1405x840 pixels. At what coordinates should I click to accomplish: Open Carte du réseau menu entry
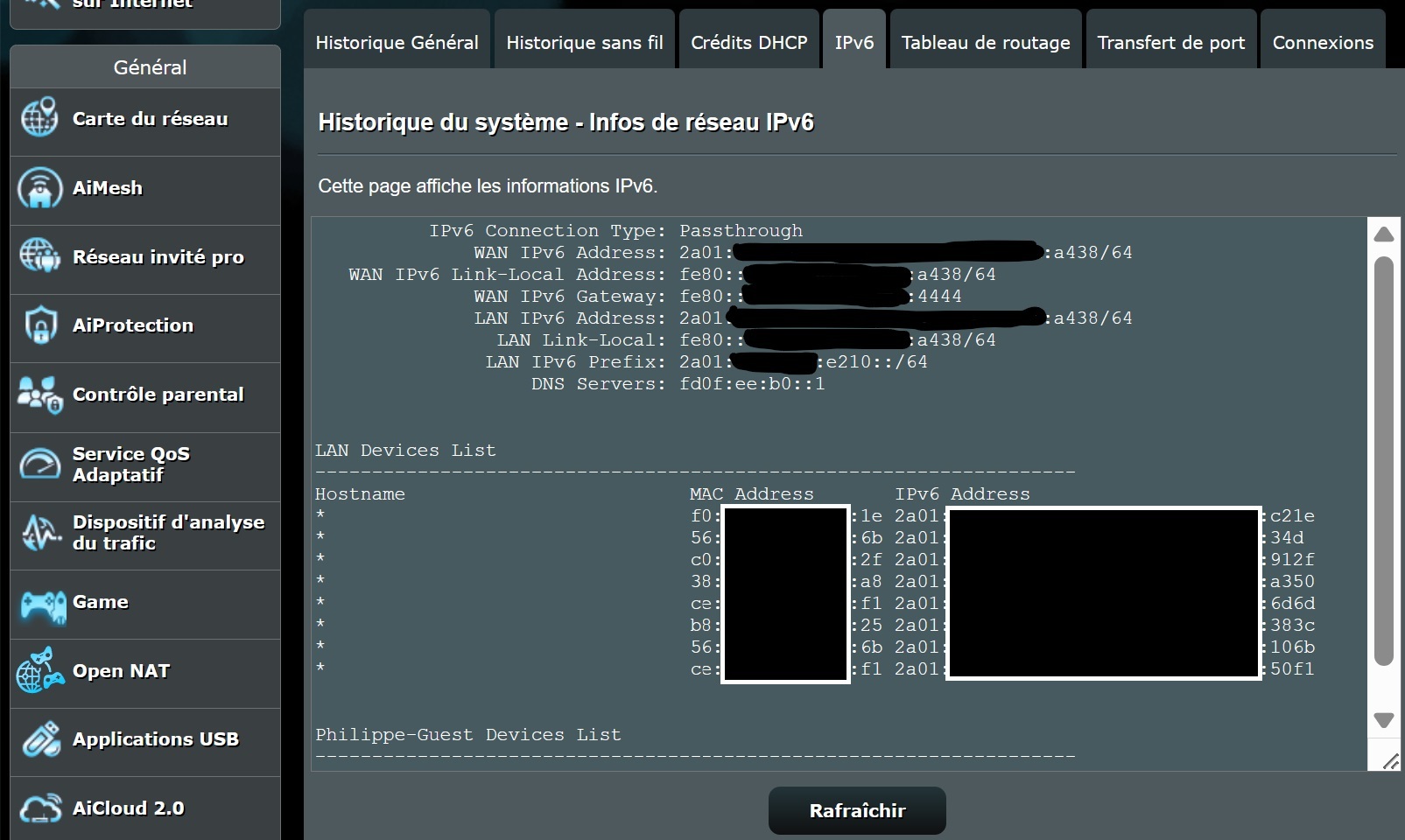145,122
